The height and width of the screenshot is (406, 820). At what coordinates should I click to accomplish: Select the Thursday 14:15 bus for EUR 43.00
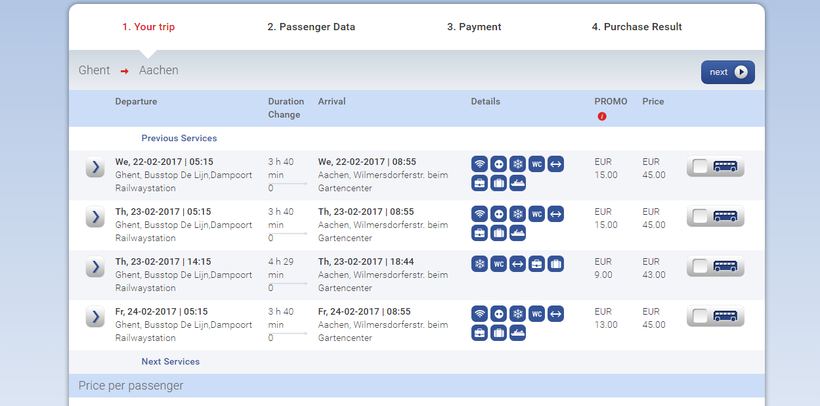pyautogui.click(x=715, y=267)
